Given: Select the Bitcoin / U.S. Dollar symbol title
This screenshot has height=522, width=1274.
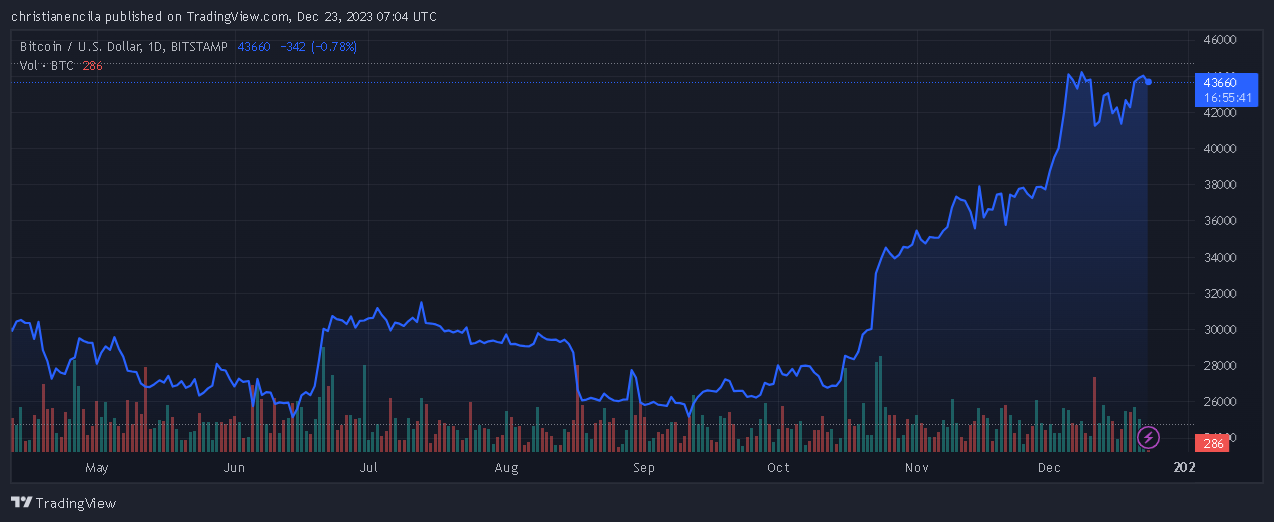Looking at the screenshot, I should [x=123, y=46].
